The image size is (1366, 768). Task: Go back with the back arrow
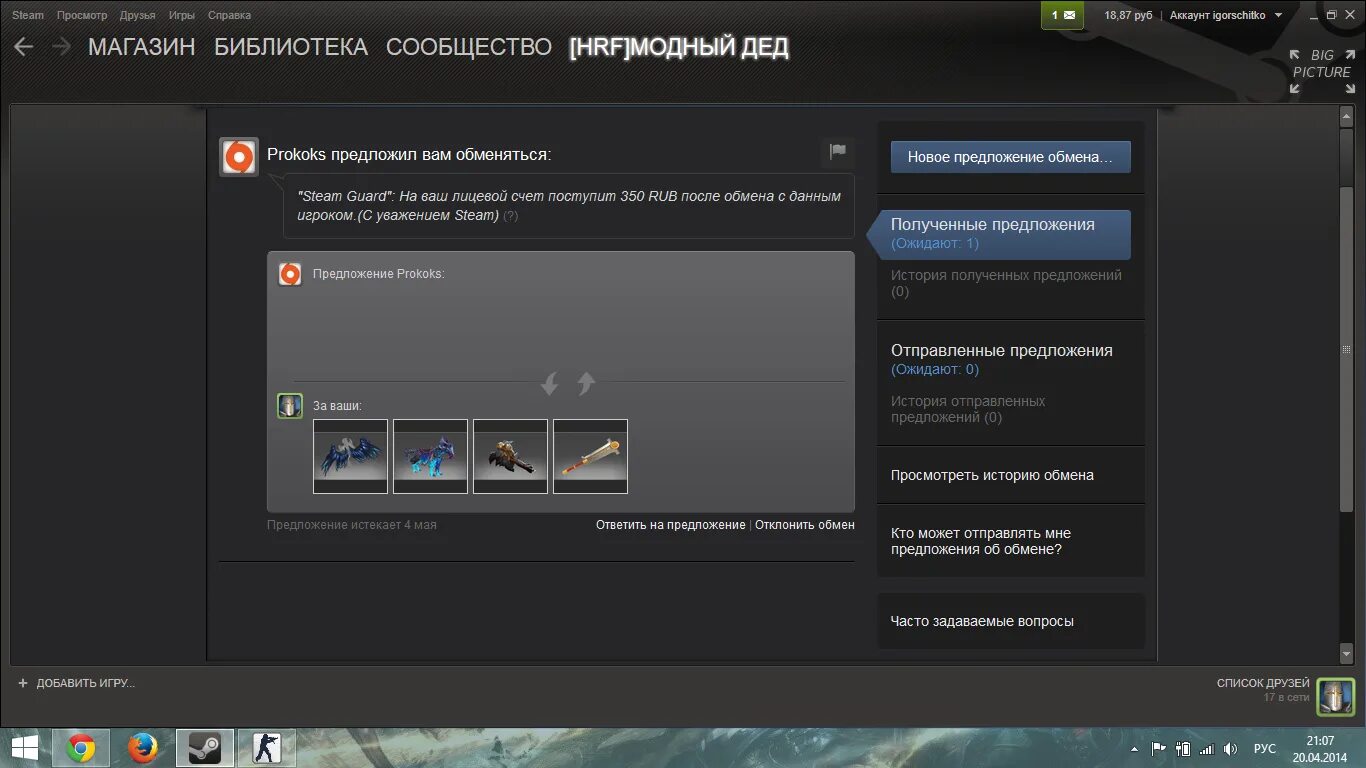click(x=23, y=47)
